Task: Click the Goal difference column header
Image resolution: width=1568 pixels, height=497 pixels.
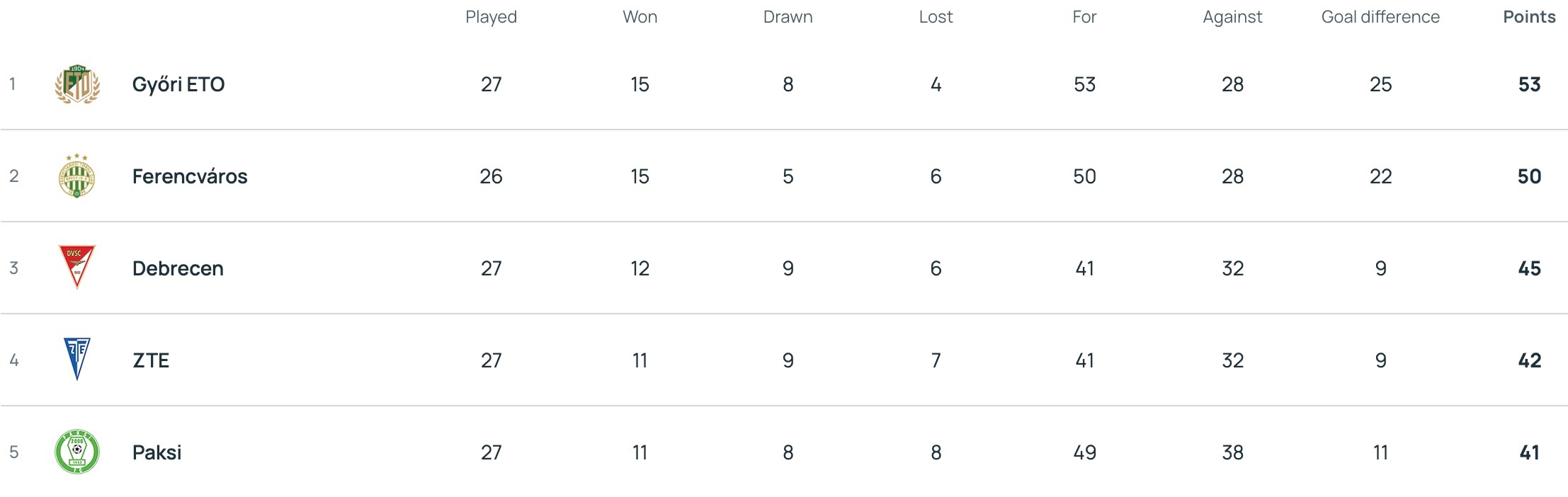Action: (1380, 17)
